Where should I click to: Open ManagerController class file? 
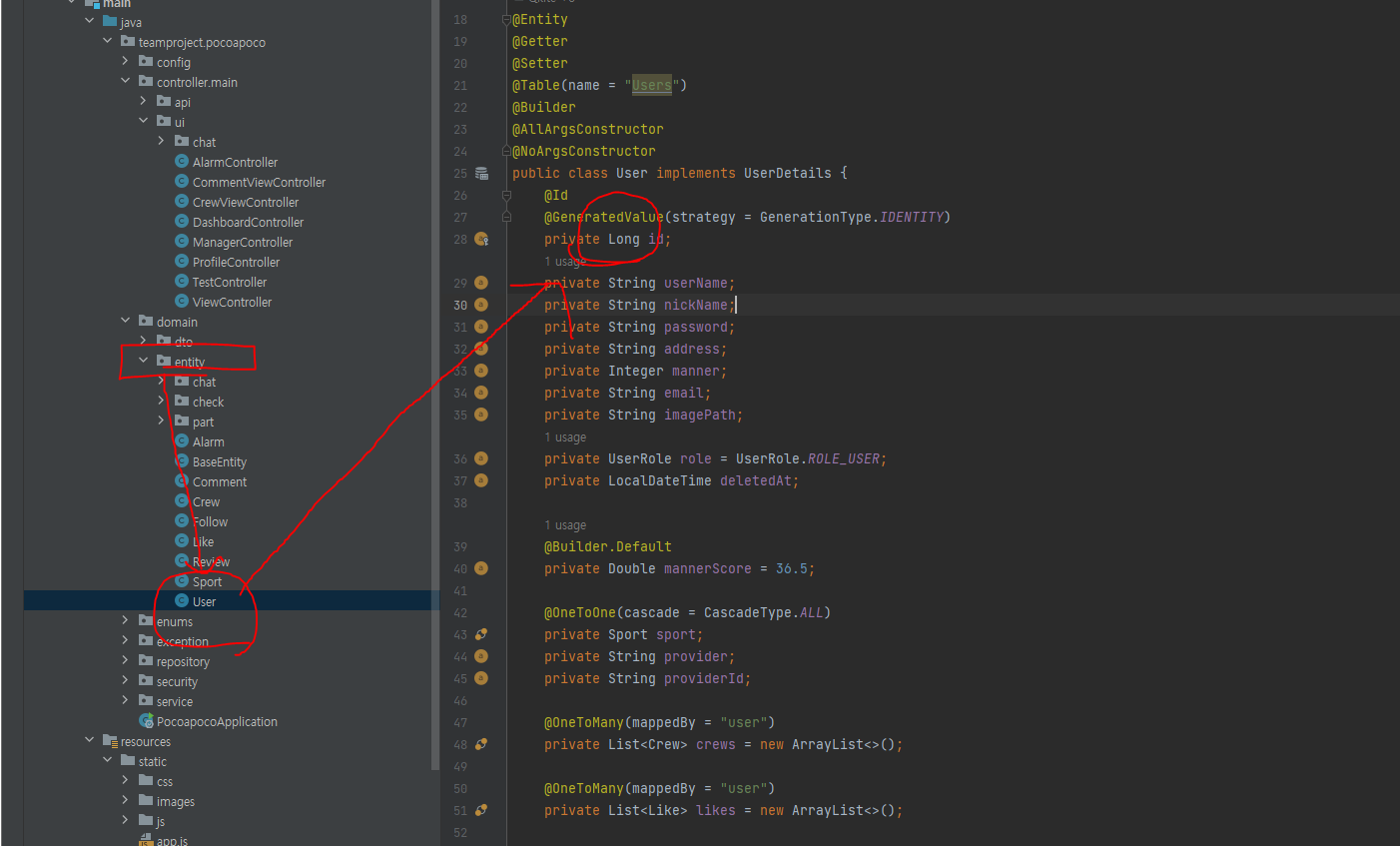[243, 242]
